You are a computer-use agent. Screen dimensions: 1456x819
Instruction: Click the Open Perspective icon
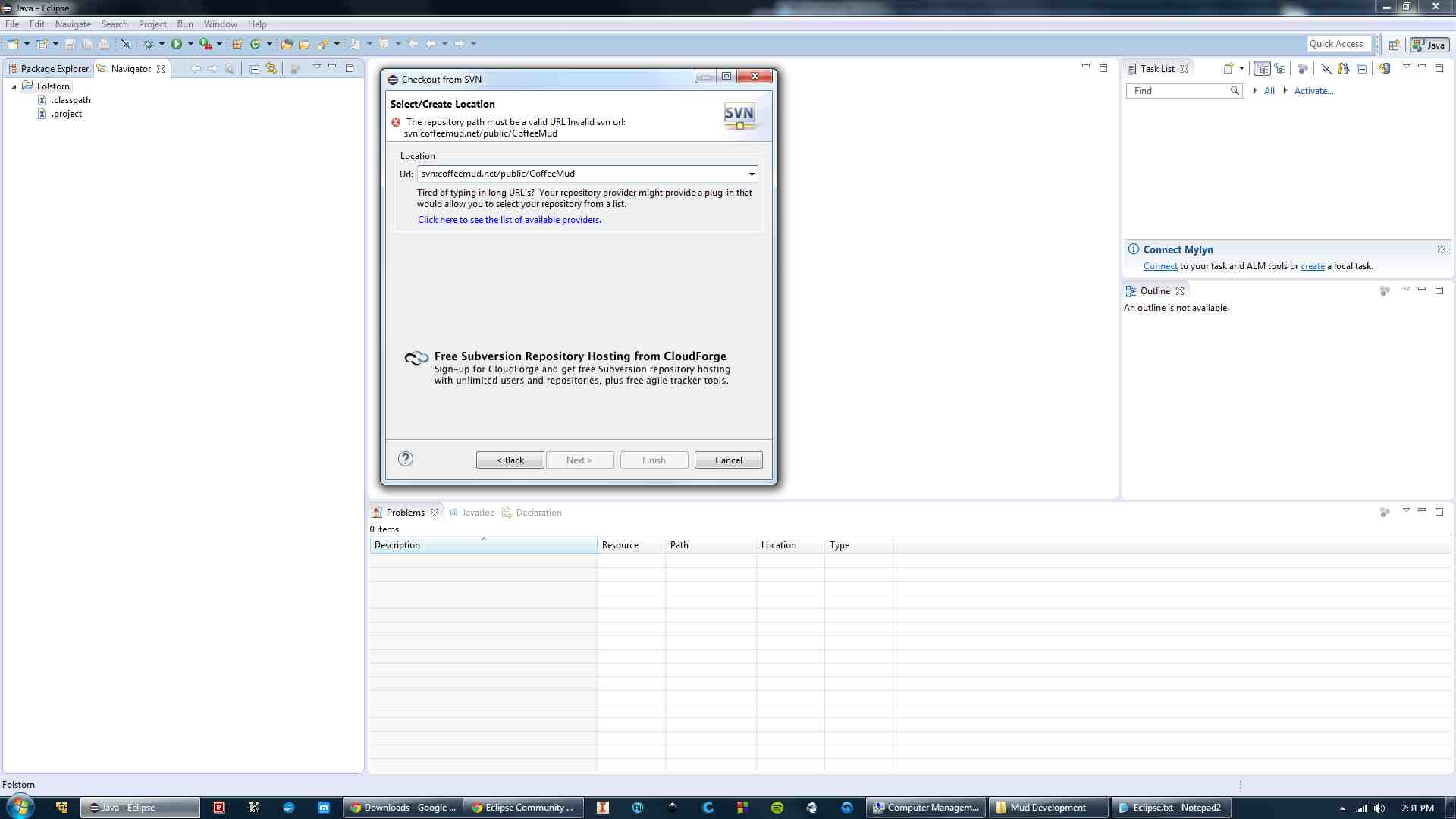tap(1394, 45)
